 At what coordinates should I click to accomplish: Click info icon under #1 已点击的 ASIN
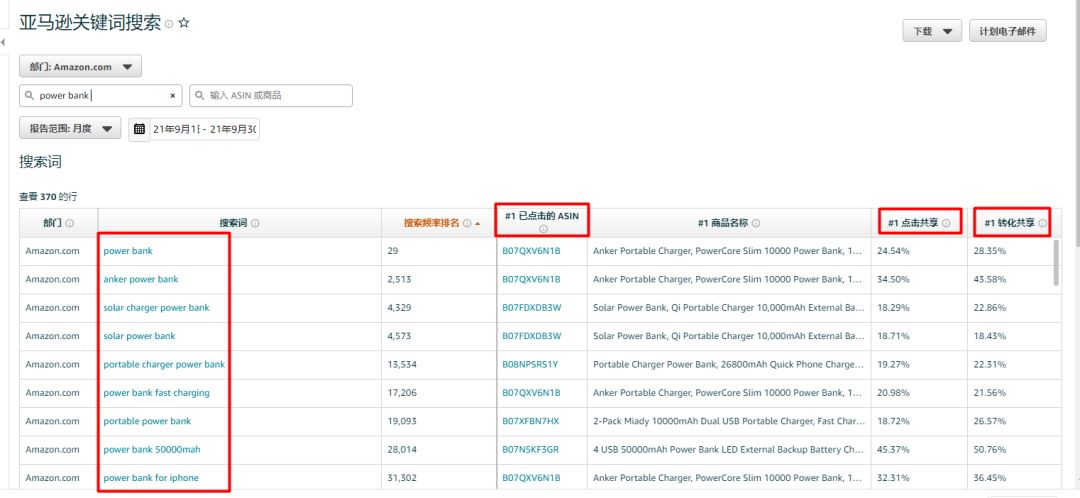(x=543, y=229)
